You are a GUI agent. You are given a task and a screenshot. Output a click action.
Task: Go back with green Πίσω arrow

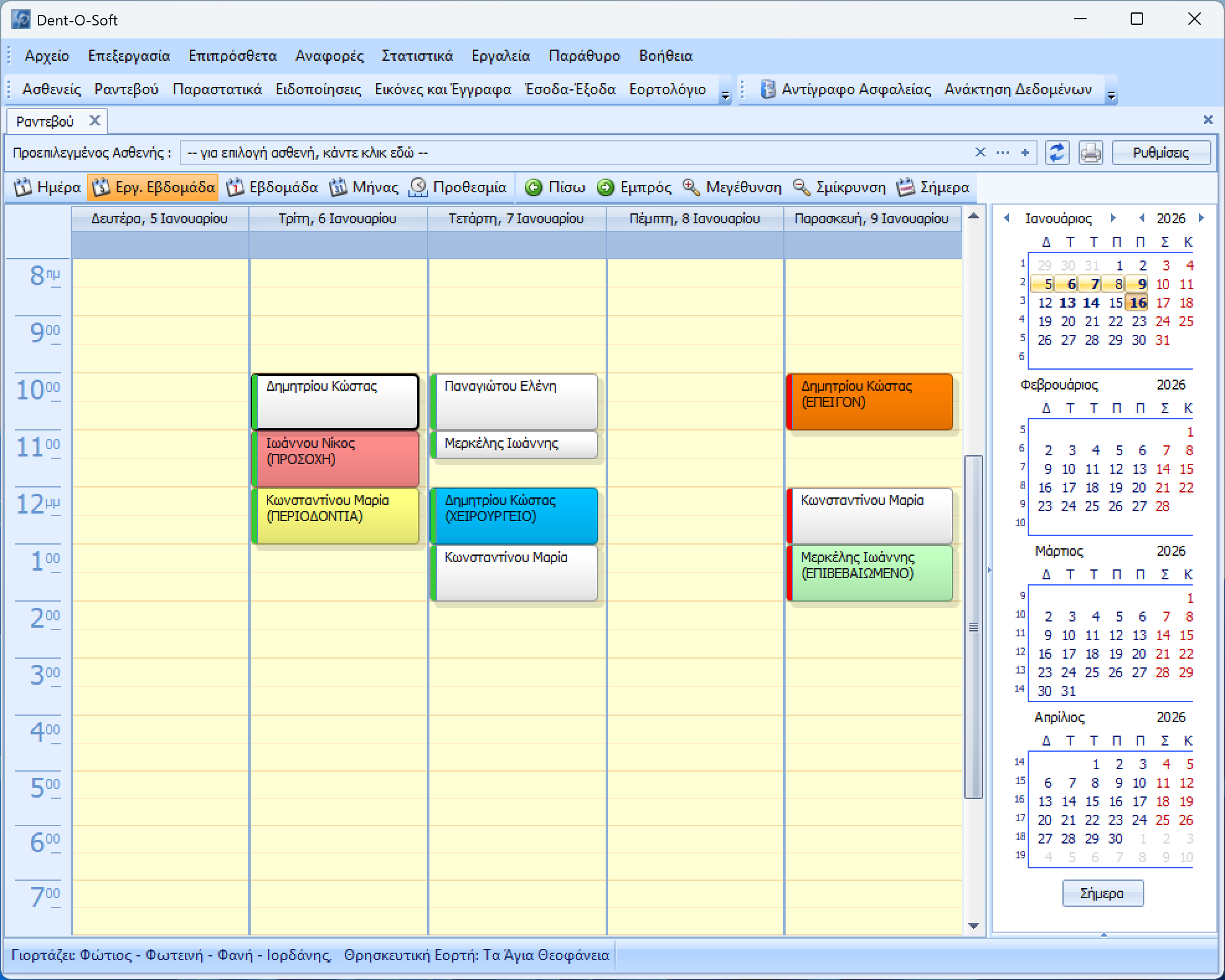[533, 187]
